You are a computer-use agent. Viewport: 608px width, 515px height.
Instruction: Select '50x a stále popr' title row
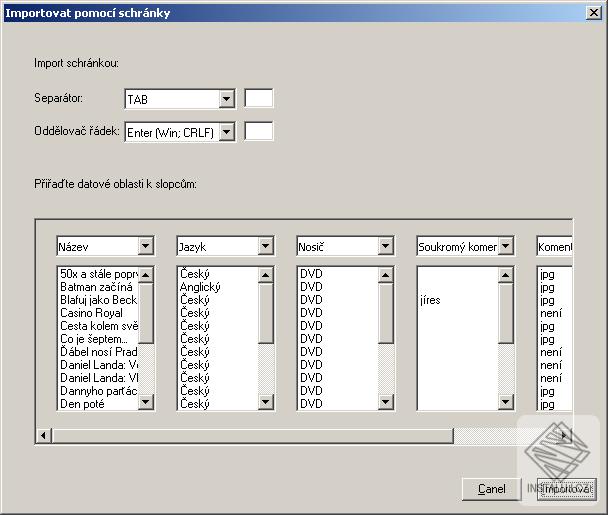coord(98,274)
